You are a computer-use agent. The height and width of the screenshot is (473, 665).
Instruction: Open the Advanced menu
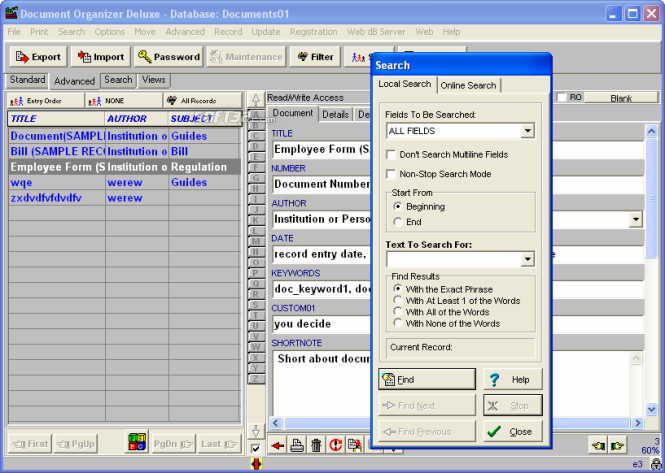tap(185, 32)
